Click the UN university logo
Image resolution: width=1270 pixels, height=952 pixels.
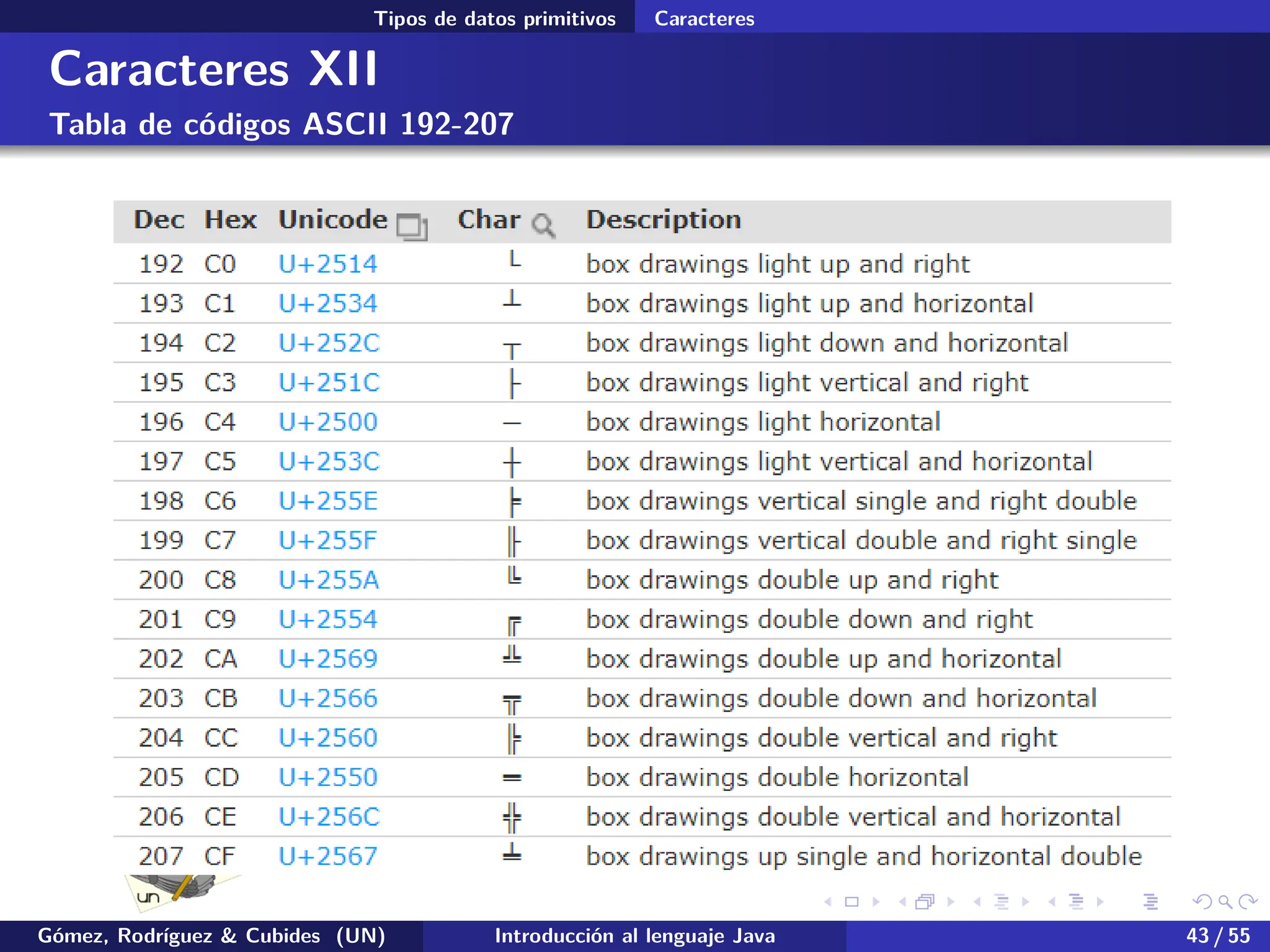[179, 892]
